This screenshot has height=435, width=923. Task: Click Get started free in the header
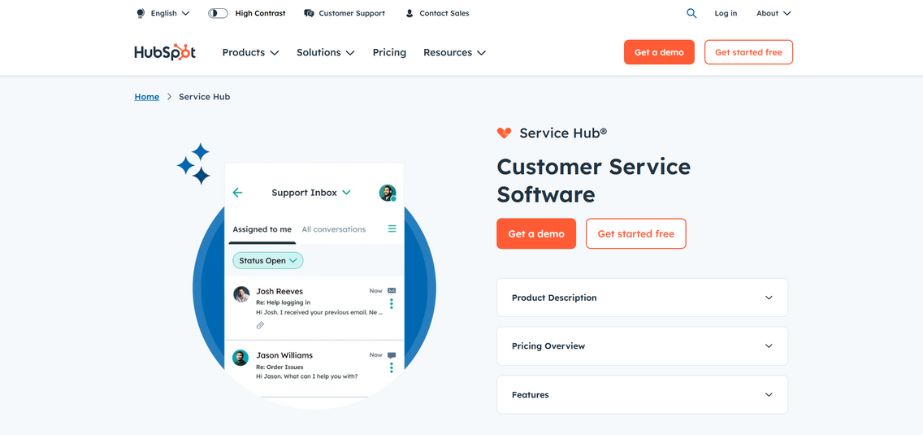(749, 52)
